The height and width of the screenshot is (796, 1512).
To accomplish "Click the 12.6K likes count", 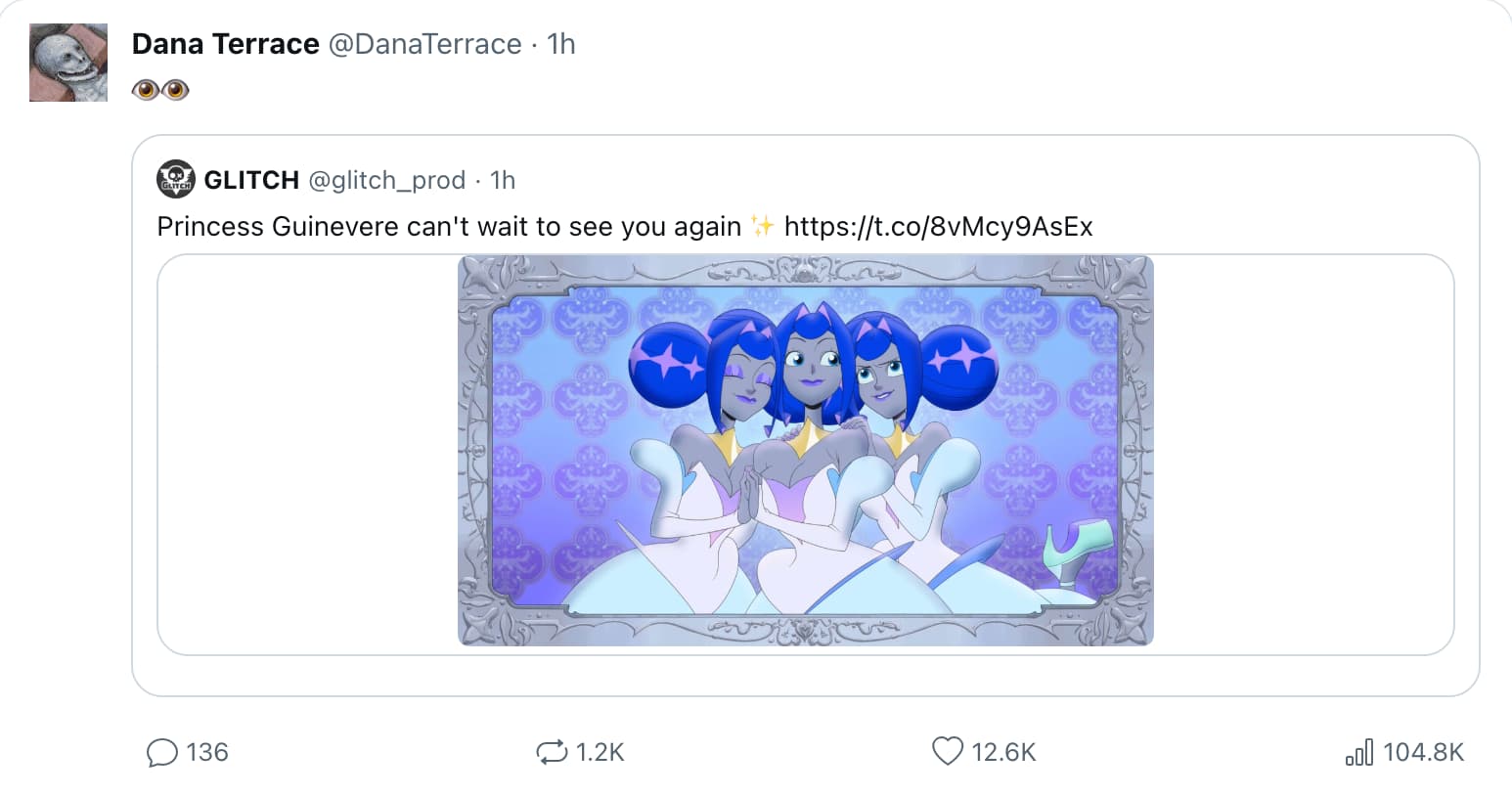I will coord(1003,752).
